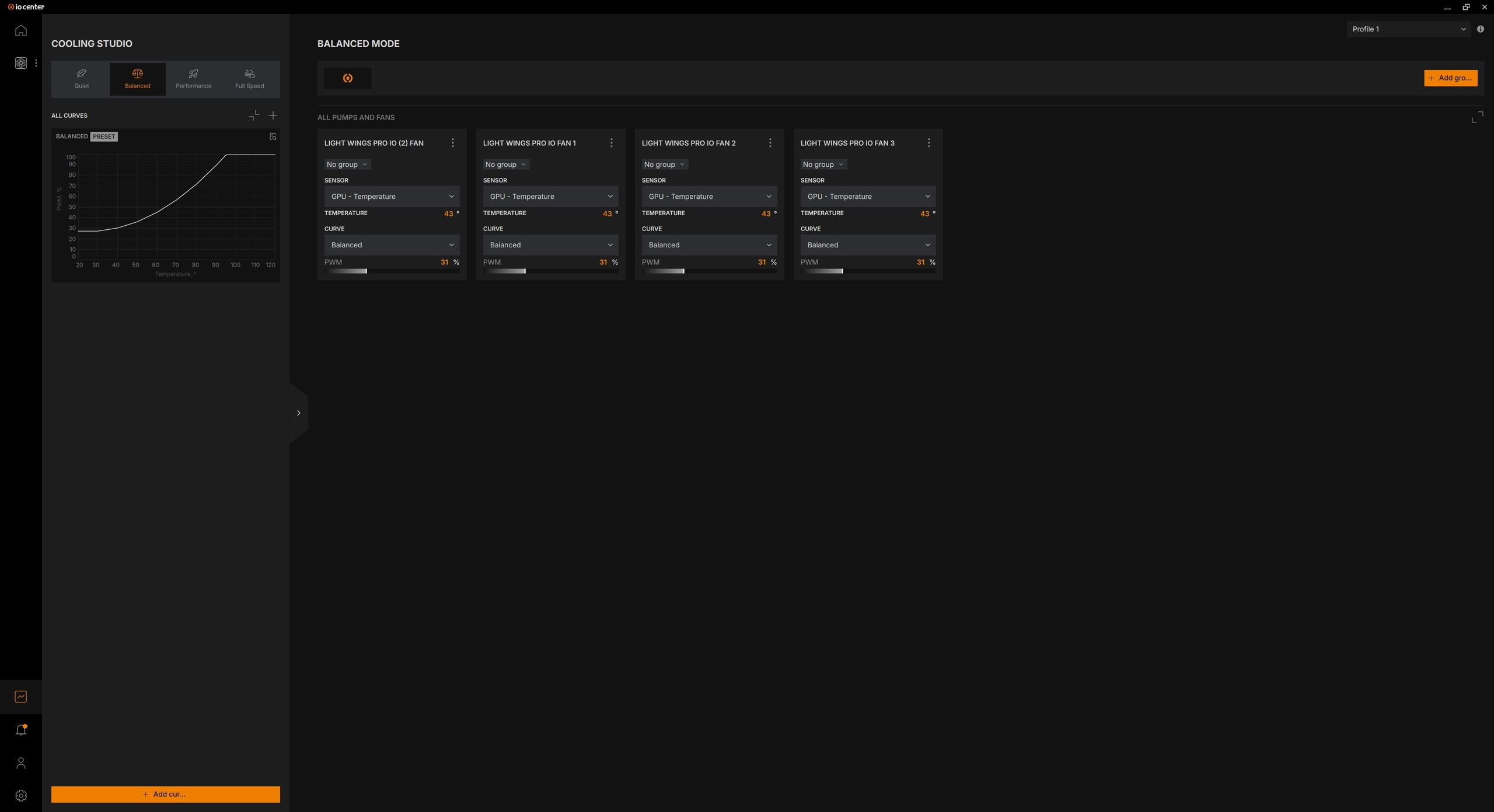The image size is (1494, 812).
Task: Expand the side panel arrow handle
Action: click(x=299, y=413)
